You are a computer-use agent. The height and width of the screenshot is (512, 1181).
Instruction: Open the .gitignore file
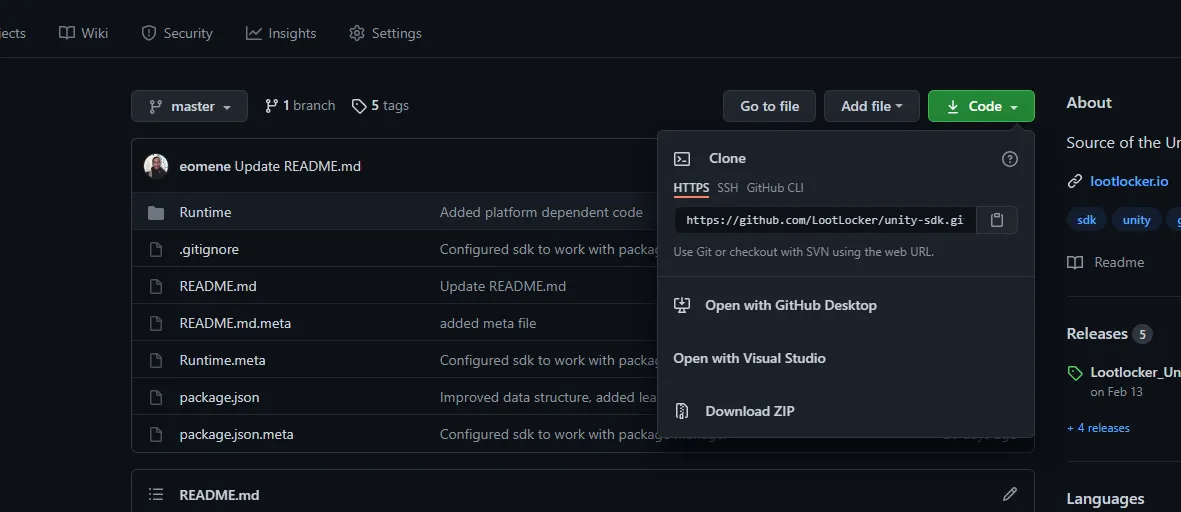tap(209, 249)
